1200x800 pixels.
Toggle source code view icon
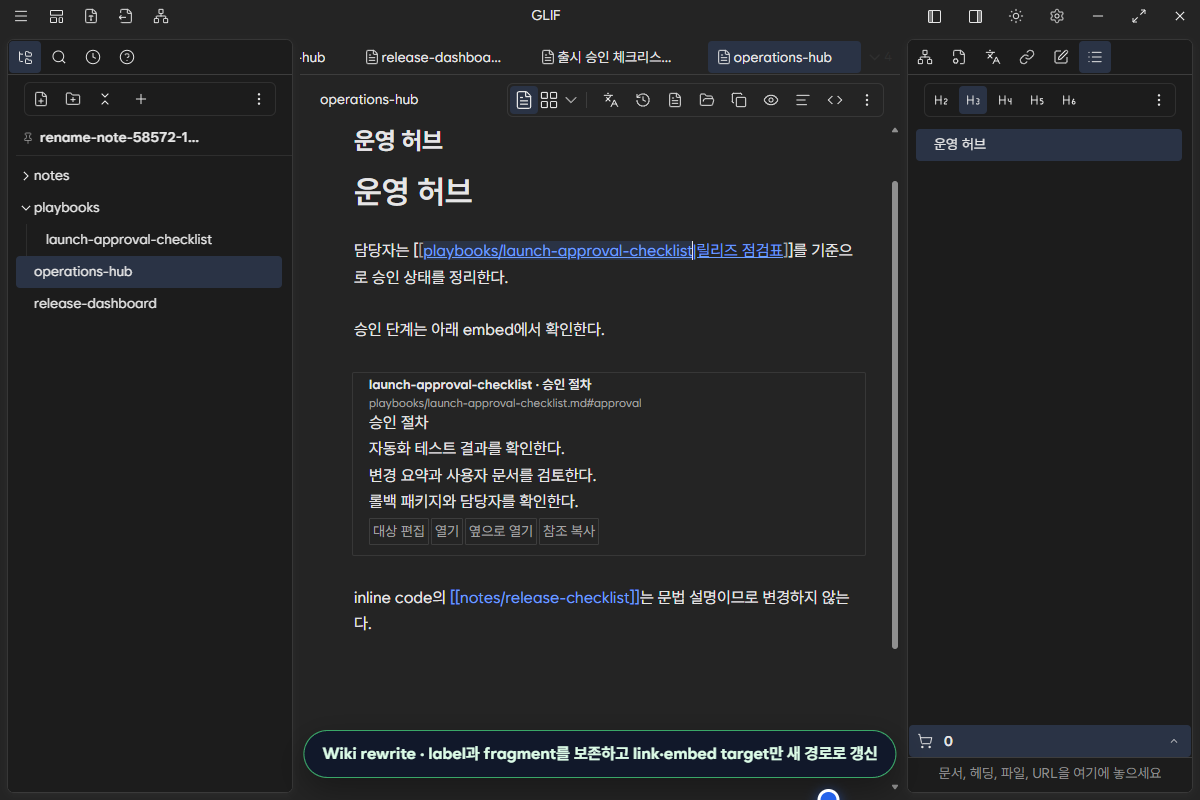click(835, 100)
